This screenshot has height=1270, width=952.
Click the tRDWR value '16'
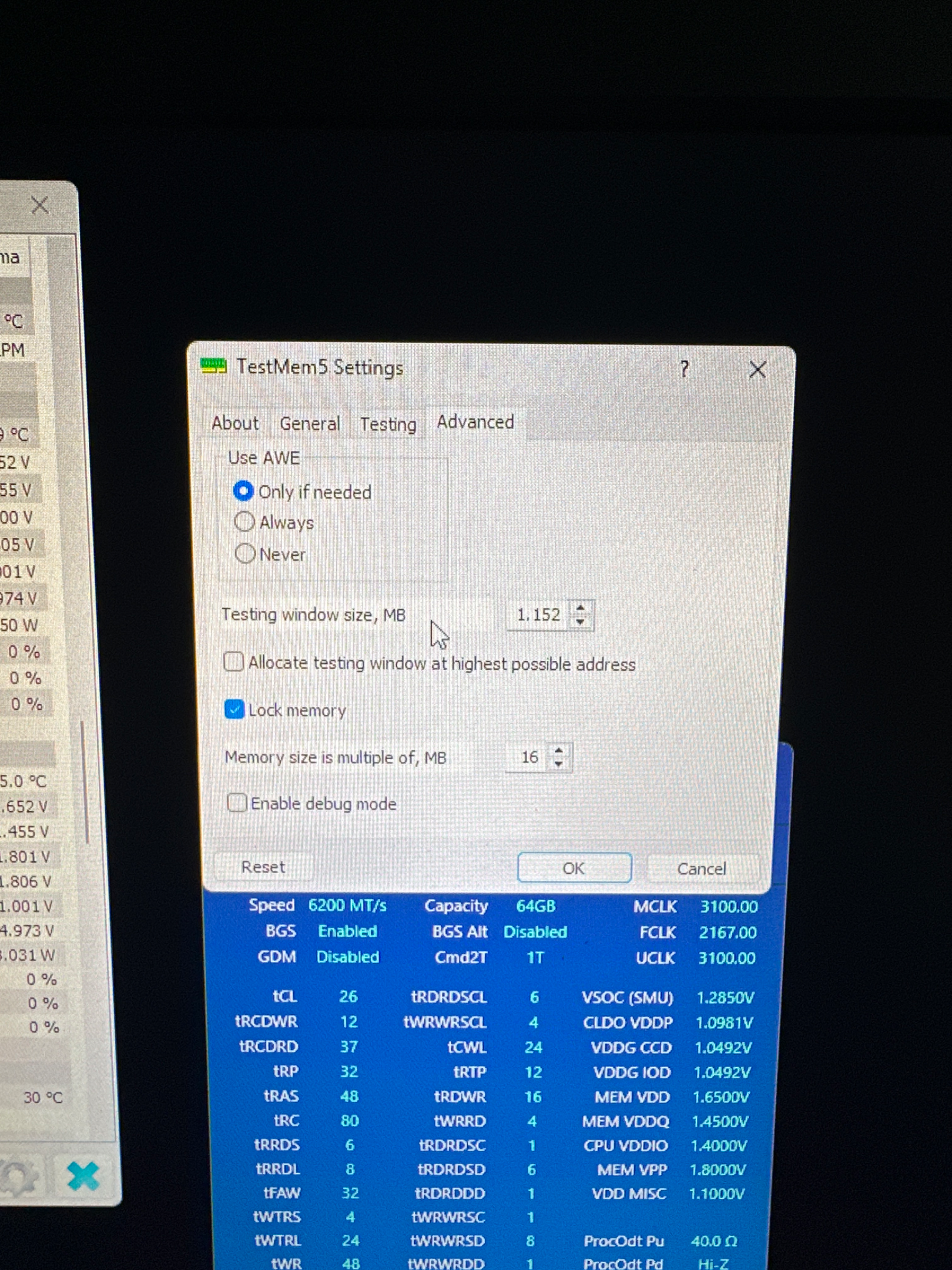coord(533,1097)
